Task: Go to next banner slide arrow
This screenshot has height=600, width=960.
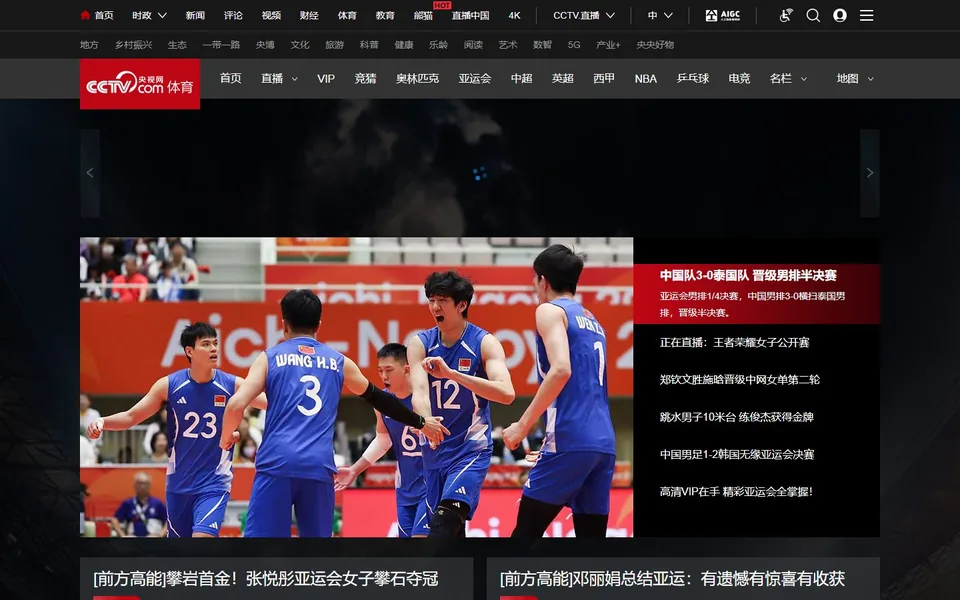Action: [x=870, y=173]
